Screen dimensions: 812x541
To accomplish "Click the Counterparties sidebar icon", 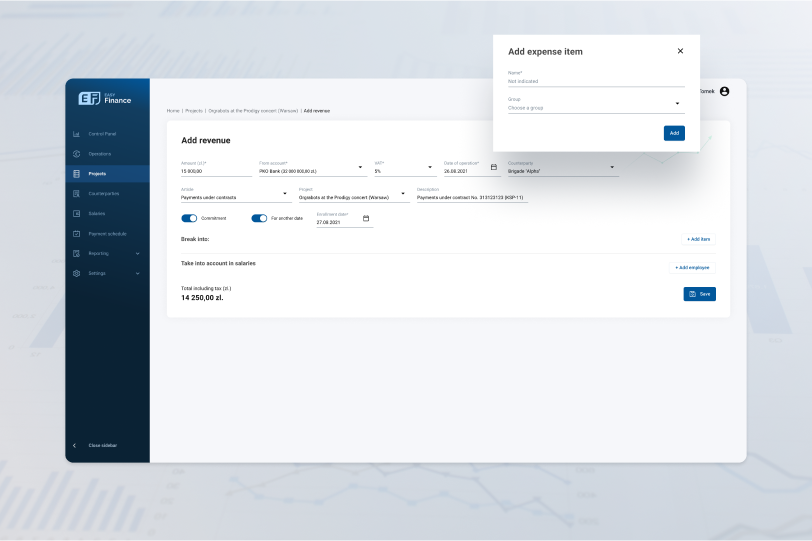I will (x=77, y=193).
